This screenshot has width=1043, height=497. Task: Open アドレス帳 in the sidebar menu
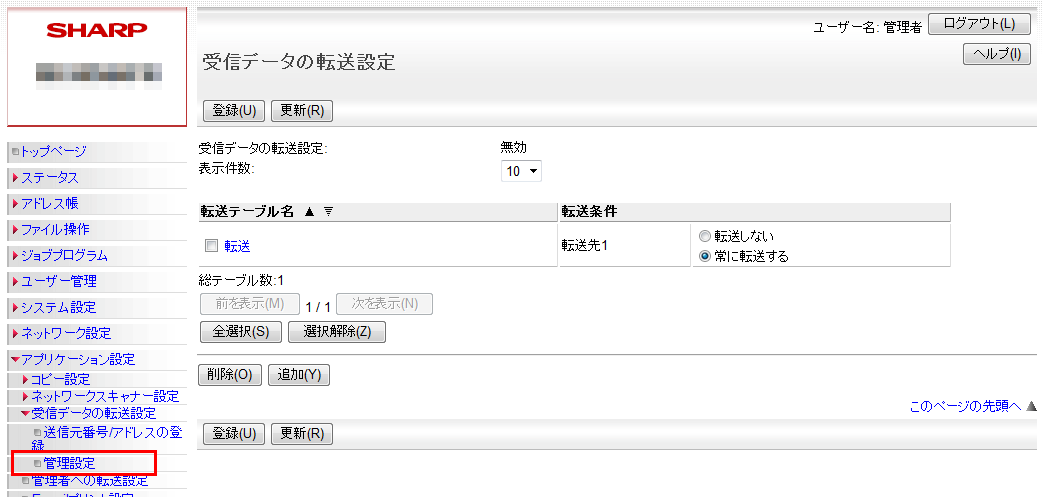coord(49,203)
